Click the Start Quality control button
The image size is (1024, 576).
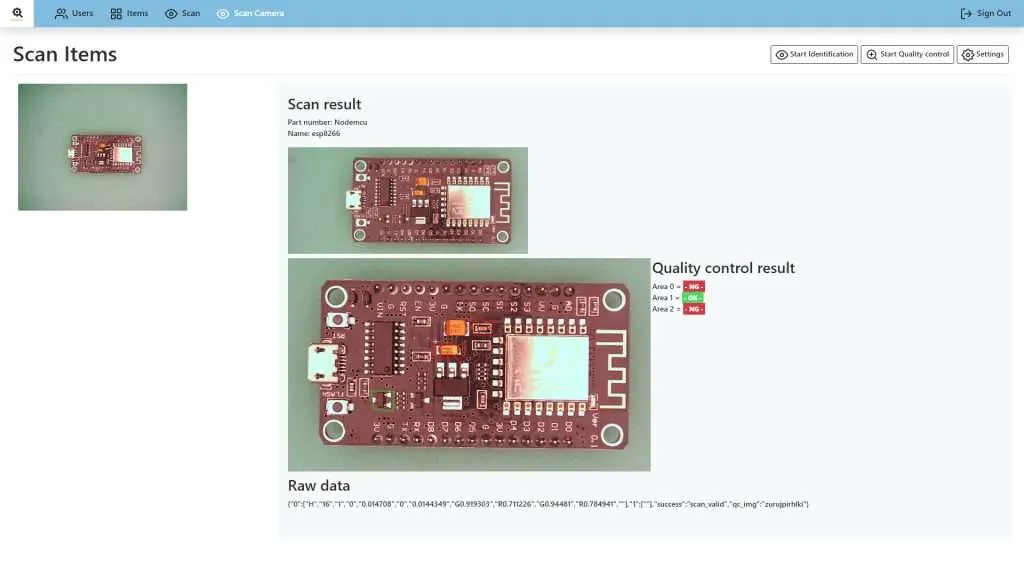pos(907,54)
